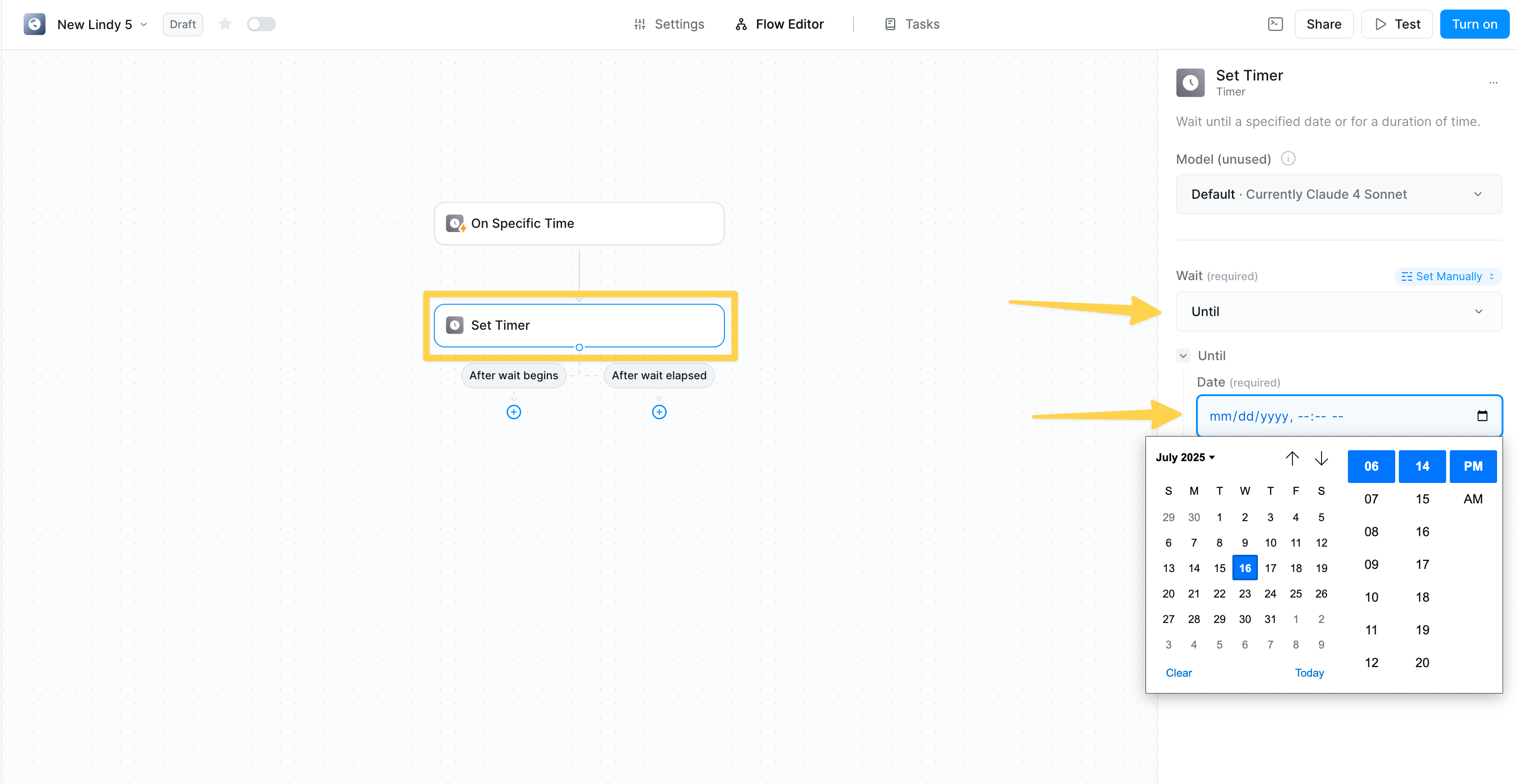Image resolution: width=1518 pixels, height=784 pixels.
Task: Switch to the Tasks tab
Action: (921, 24)
